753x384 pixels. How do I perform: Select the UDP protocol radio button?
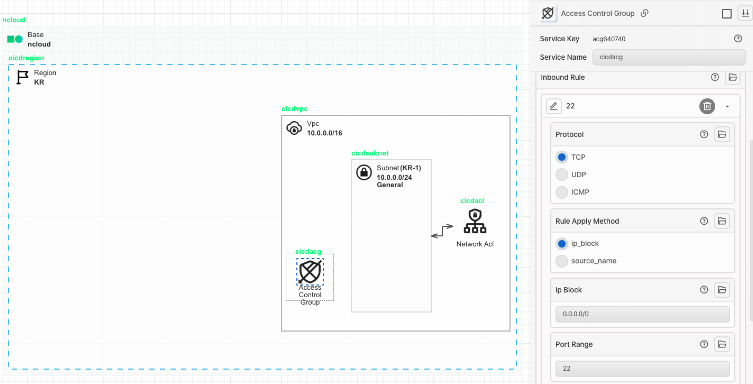pyautogui.click(x=561, y=174)
